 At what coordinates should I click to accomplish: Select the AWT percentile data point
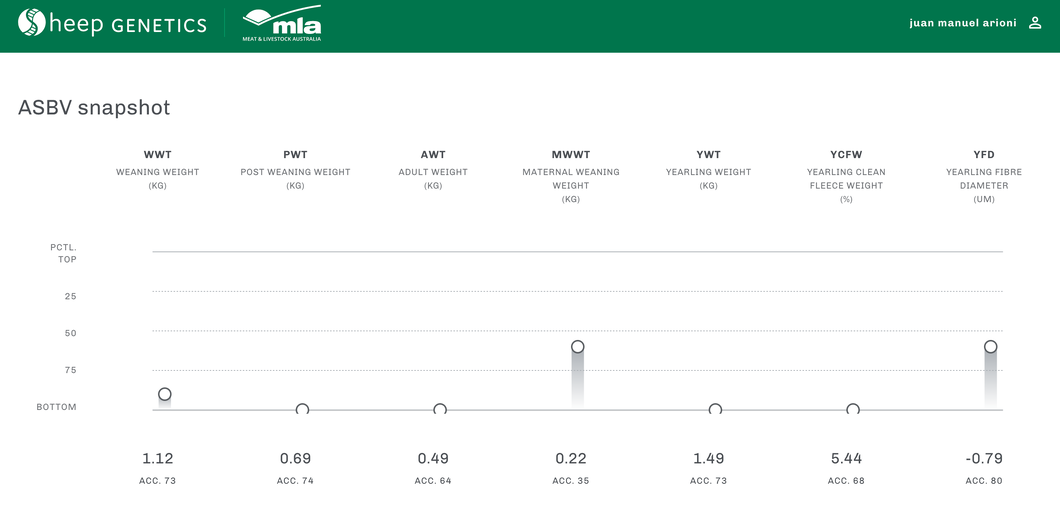[x=440, y=409]
